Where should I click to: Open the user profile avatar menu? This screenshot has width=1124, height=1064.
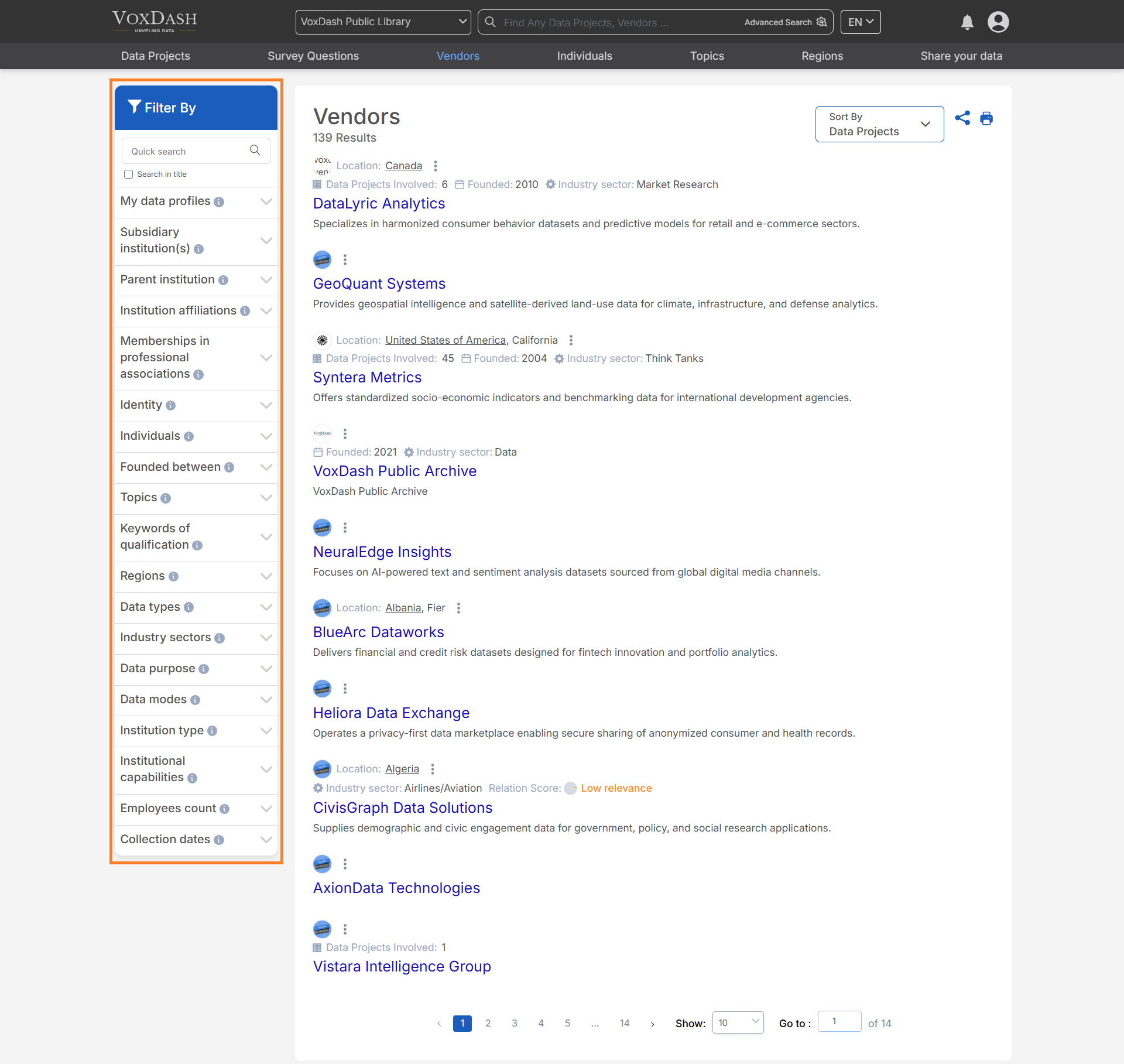click(998, 22)
